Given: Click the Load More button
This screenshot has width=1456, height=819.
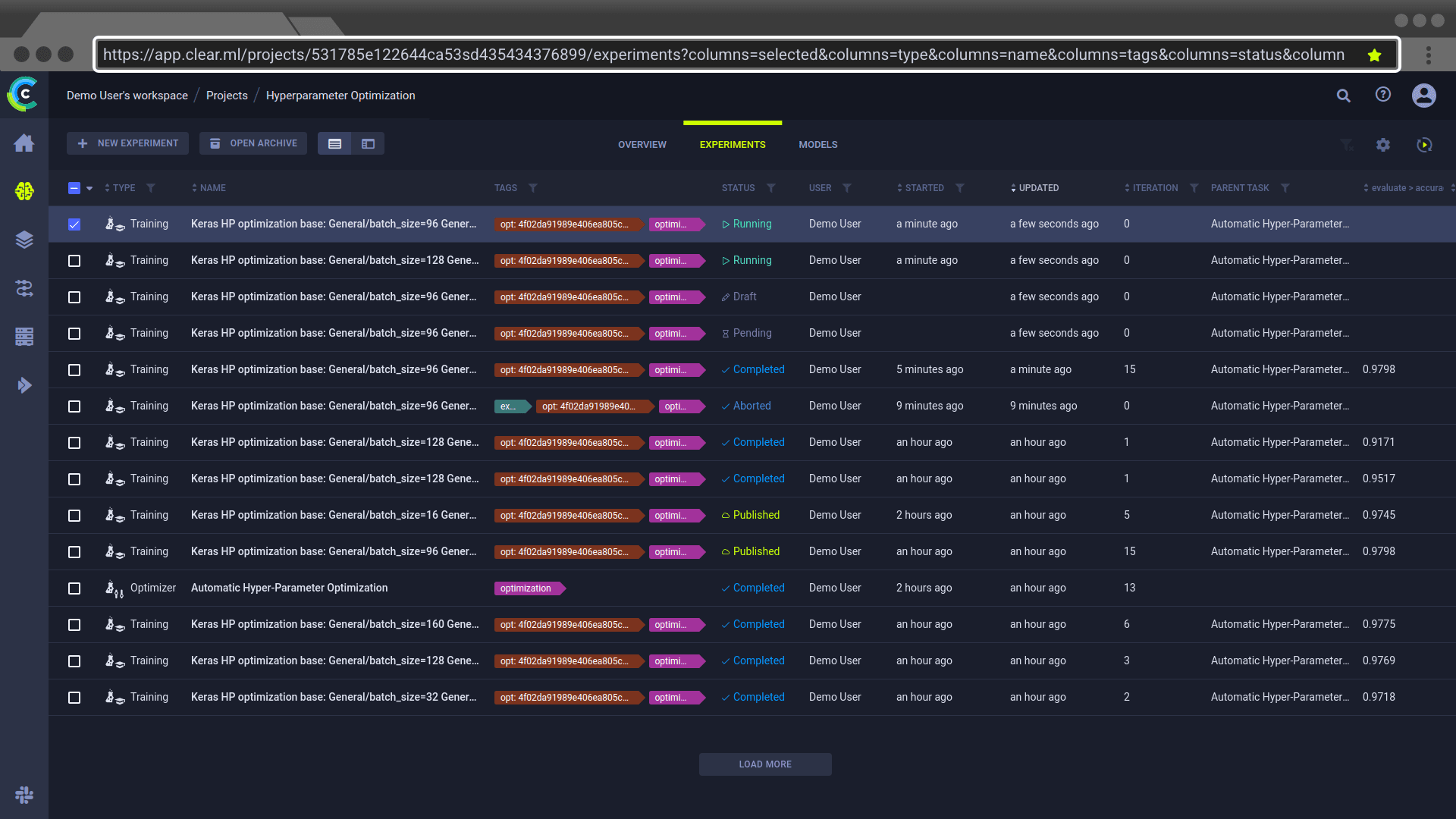Looking at the screenshot, I should [x=764, y=764].
